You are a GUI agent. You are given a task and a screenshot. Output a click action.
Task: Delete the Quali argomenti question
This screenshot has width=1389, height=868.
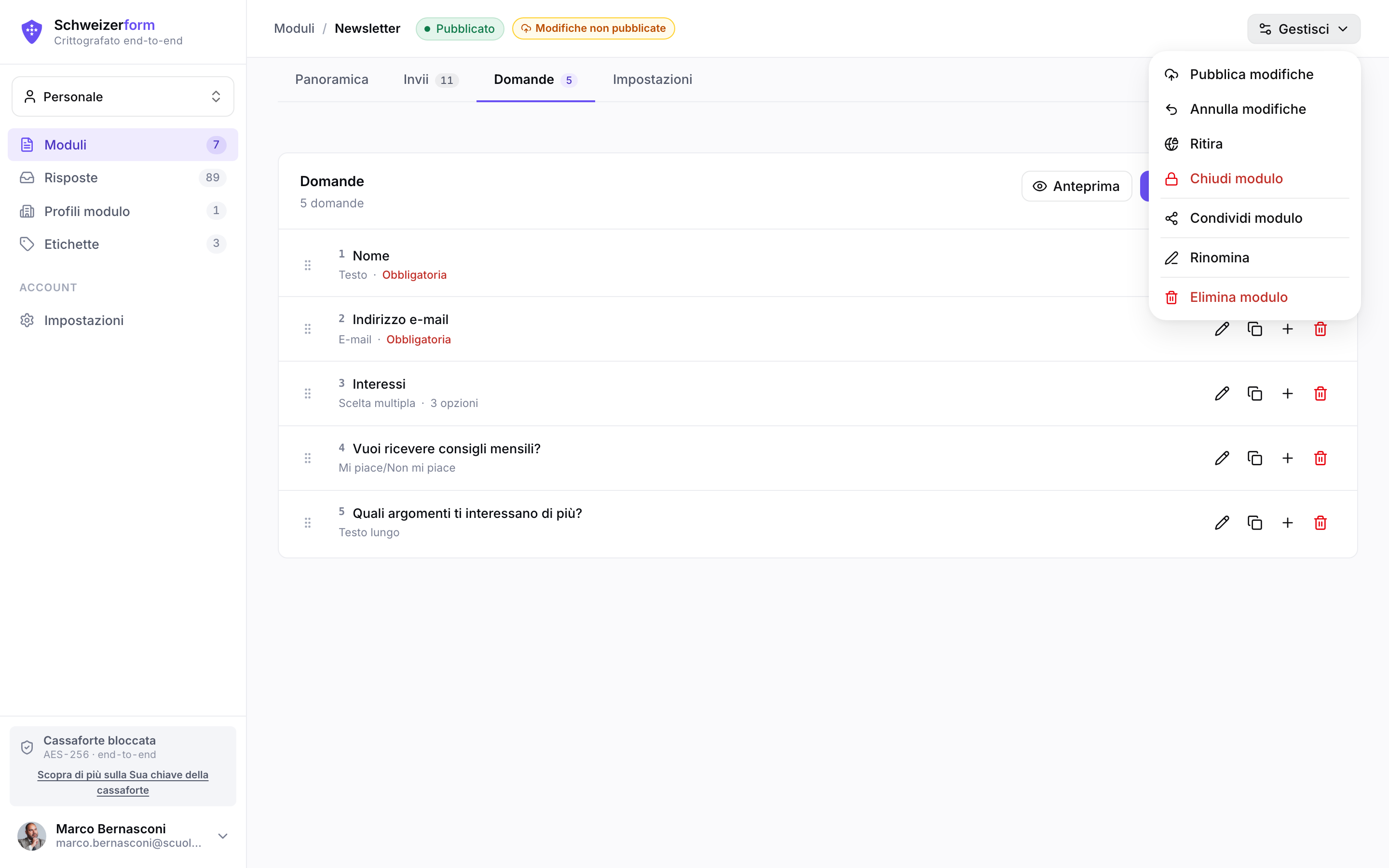click(1320, 522)
